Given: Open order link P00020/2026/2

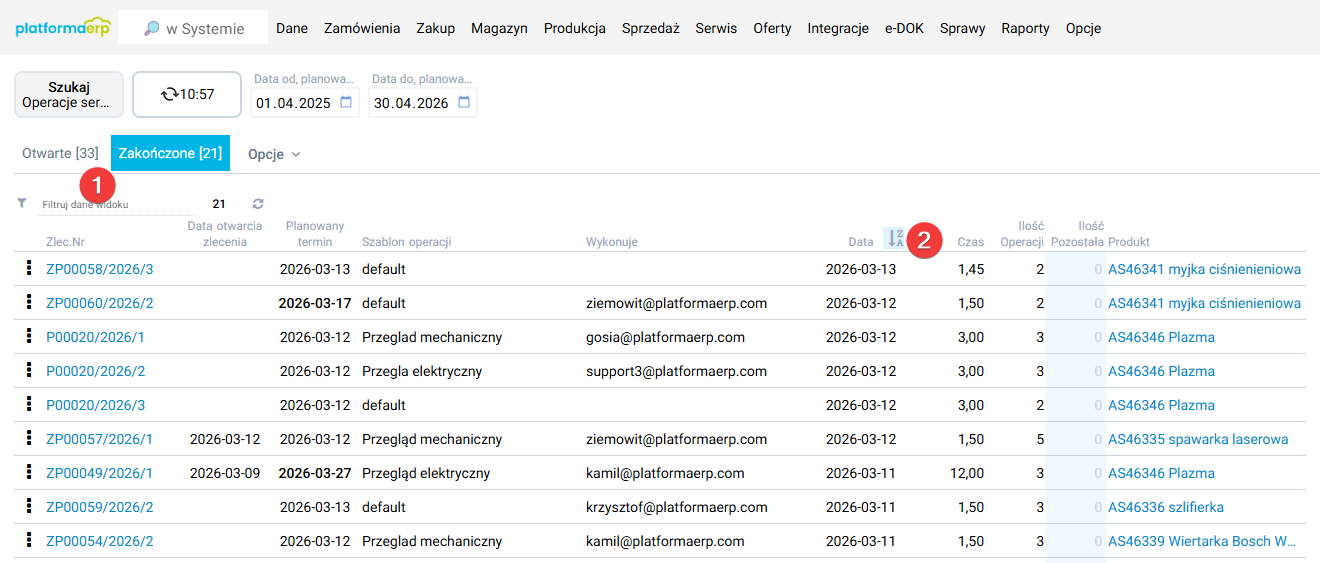Looking at the screenshot, I should click(x=95, y=371).
